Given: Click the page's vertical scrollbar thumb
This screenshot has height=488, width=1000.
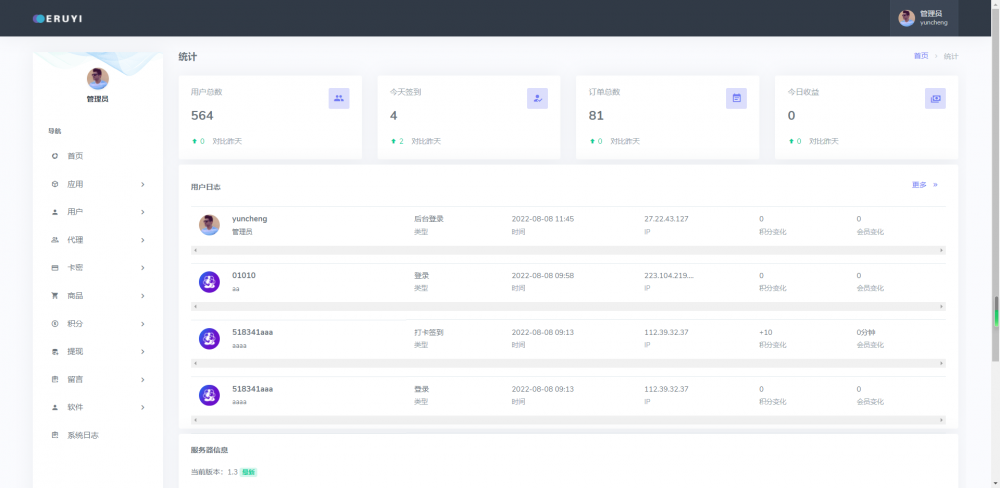Looking at the screenshot, I should (995, 312).
